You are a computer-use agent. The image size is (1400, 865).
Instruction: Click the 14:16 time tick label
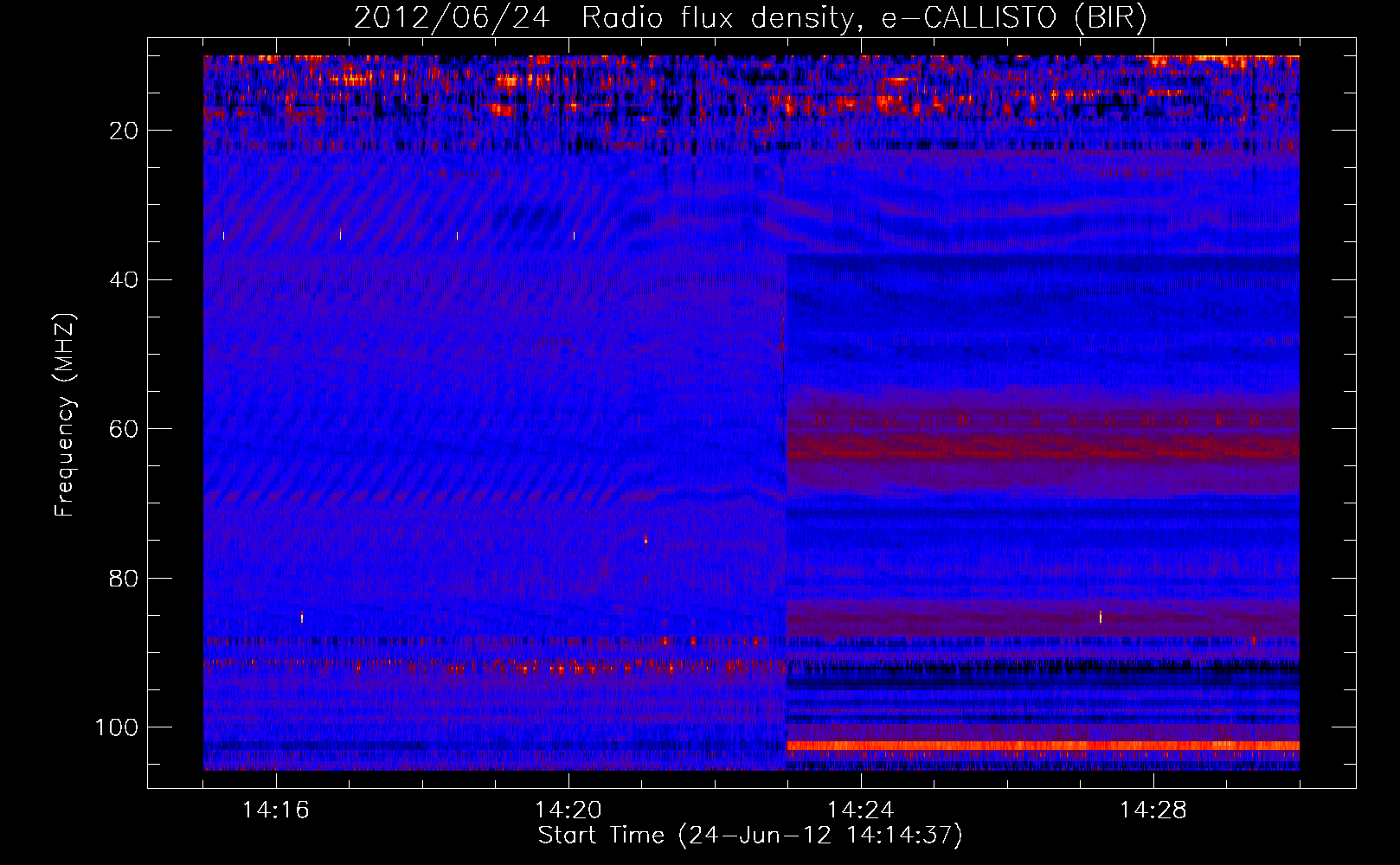tap(276, 811)
